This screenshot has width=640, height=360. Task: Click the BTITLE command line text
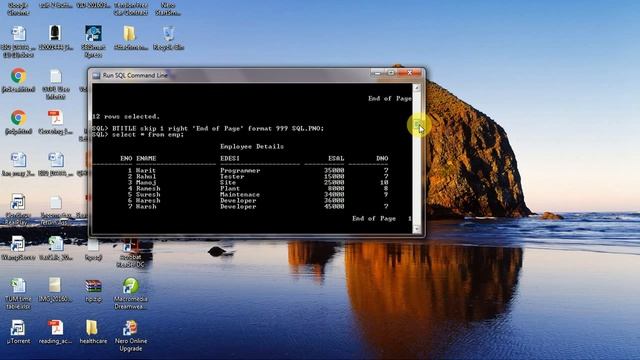pos(218,128)
